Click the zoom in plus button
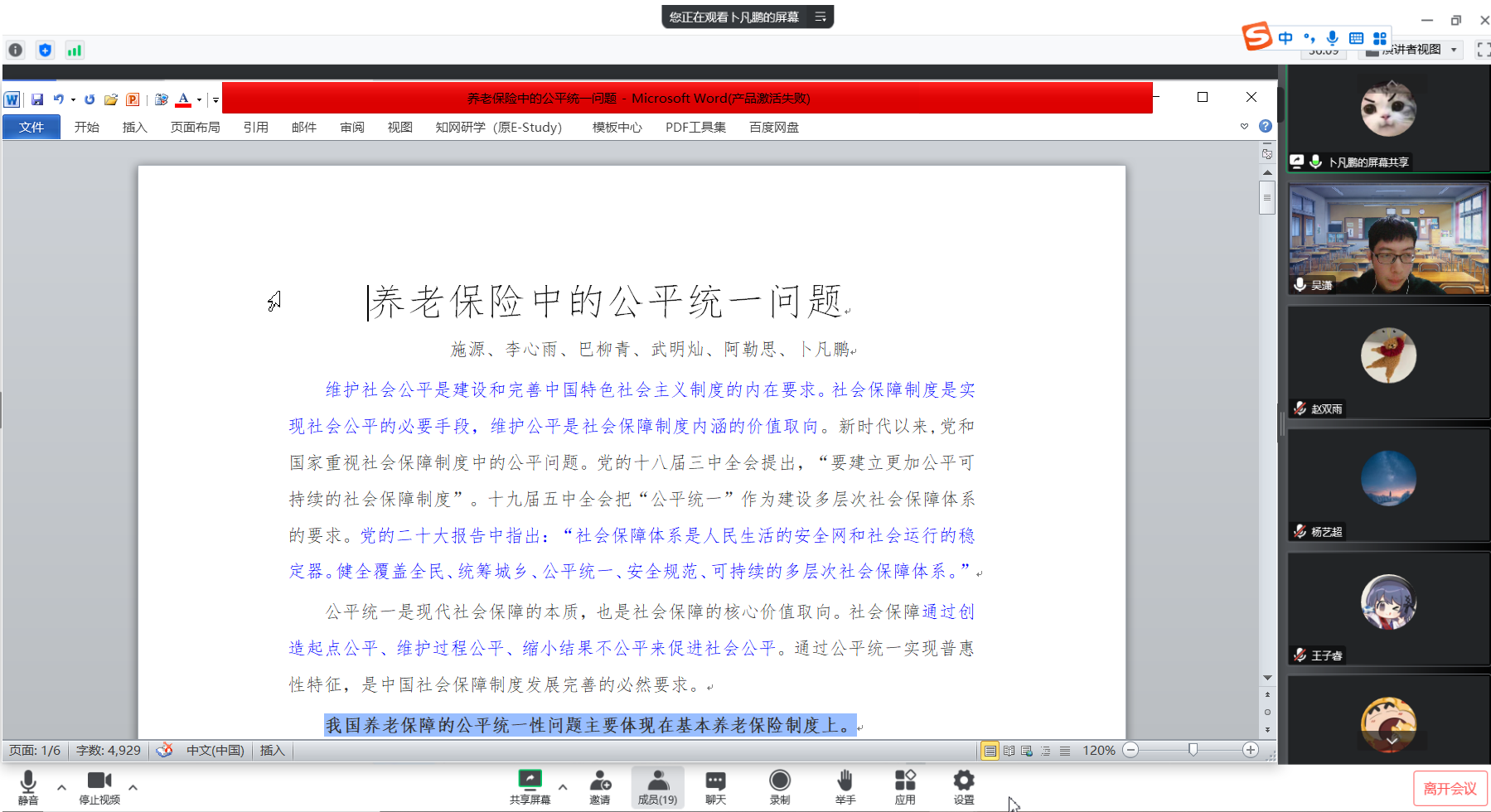Image resolution: width=1491 pixels, height=812 pixels. [x=1251, y=750]
